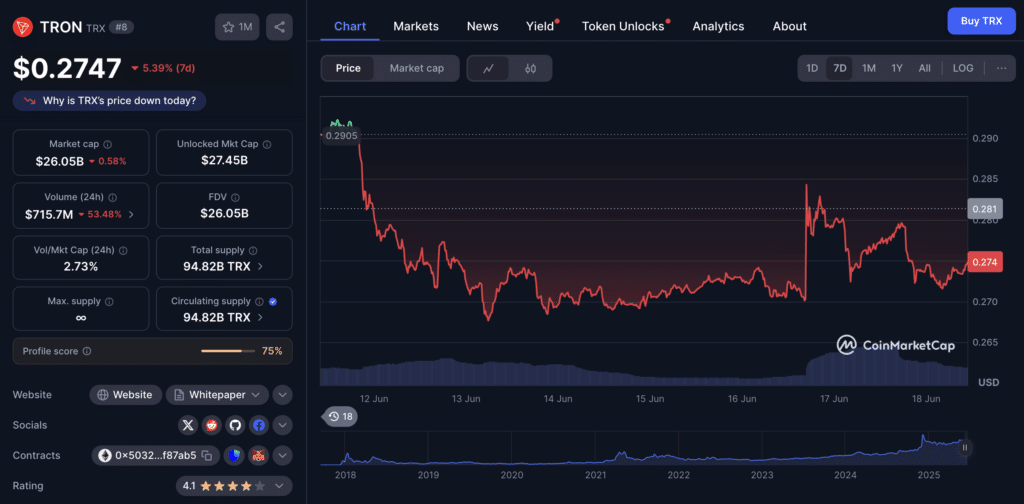The width and height of the screenshot is (1024, 504).
Task: Click Buy TRX button
Action: click(x=982, y=21)
